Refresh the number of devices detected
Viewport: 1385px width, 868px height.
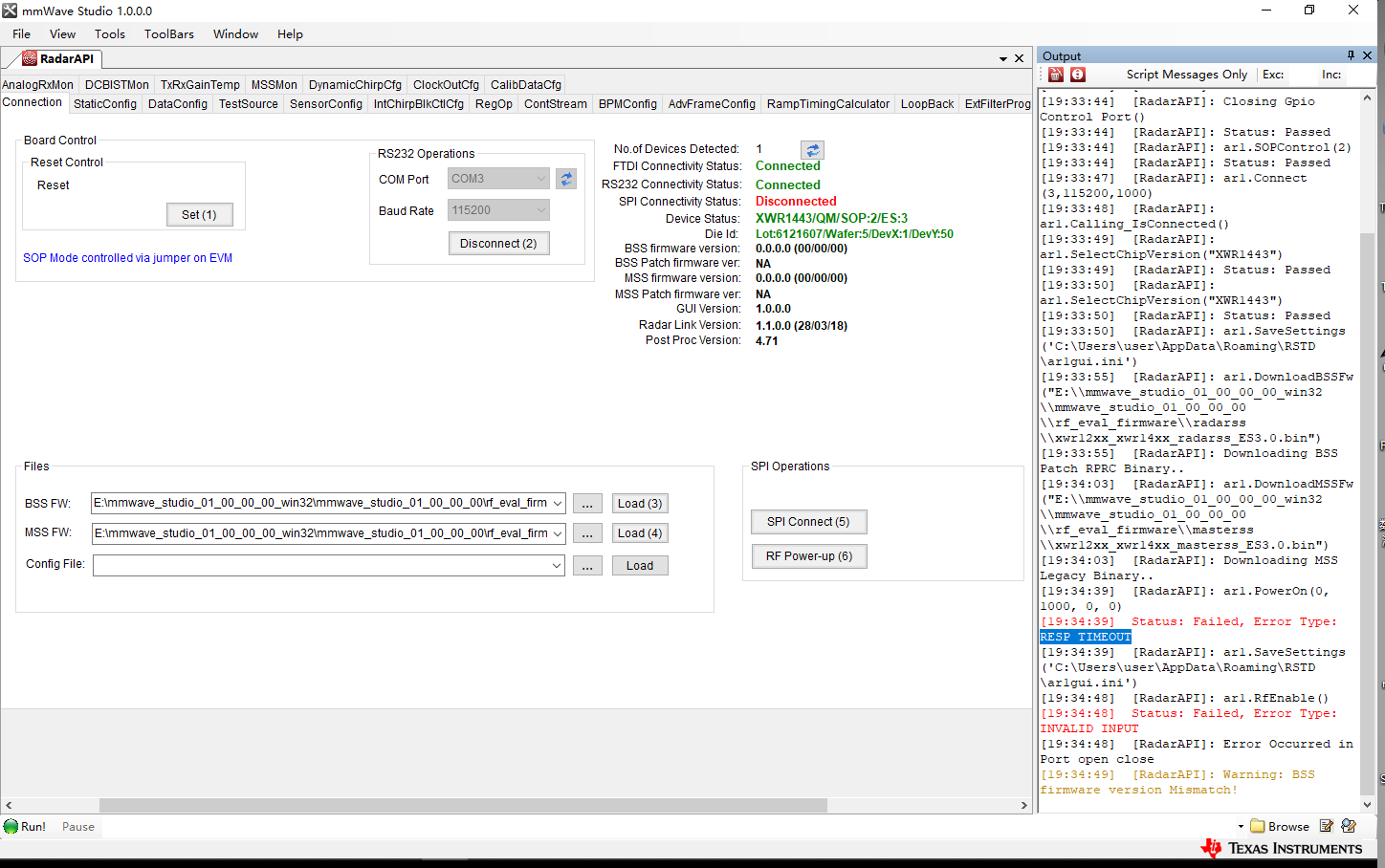[x=812, y=150]
